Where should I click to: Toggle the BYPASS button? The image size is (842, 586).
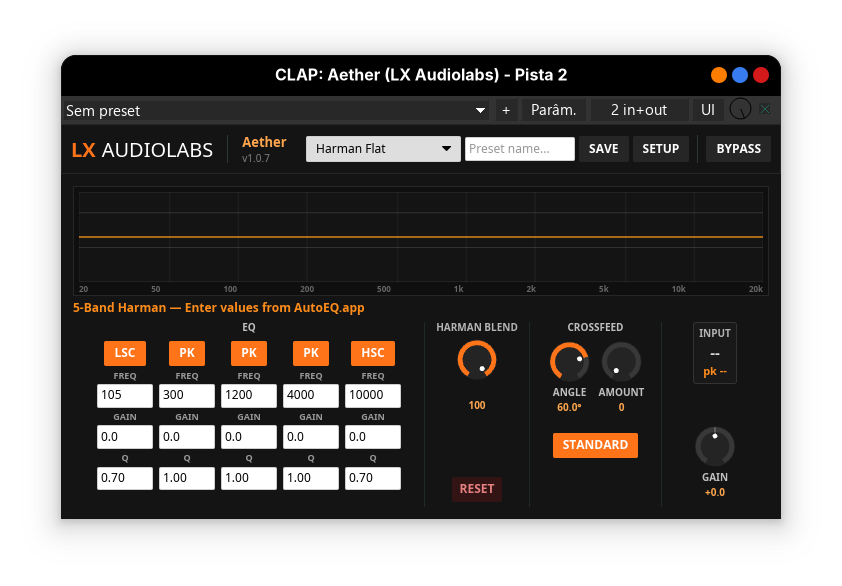[738, 149]
